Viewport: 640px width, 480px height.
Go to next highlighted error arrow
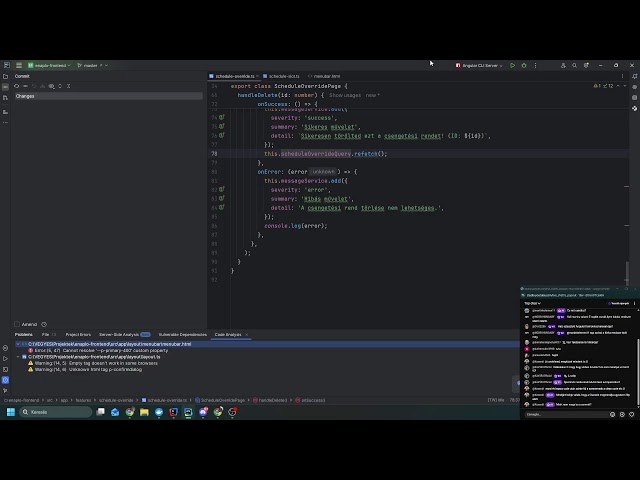[625, 86]
